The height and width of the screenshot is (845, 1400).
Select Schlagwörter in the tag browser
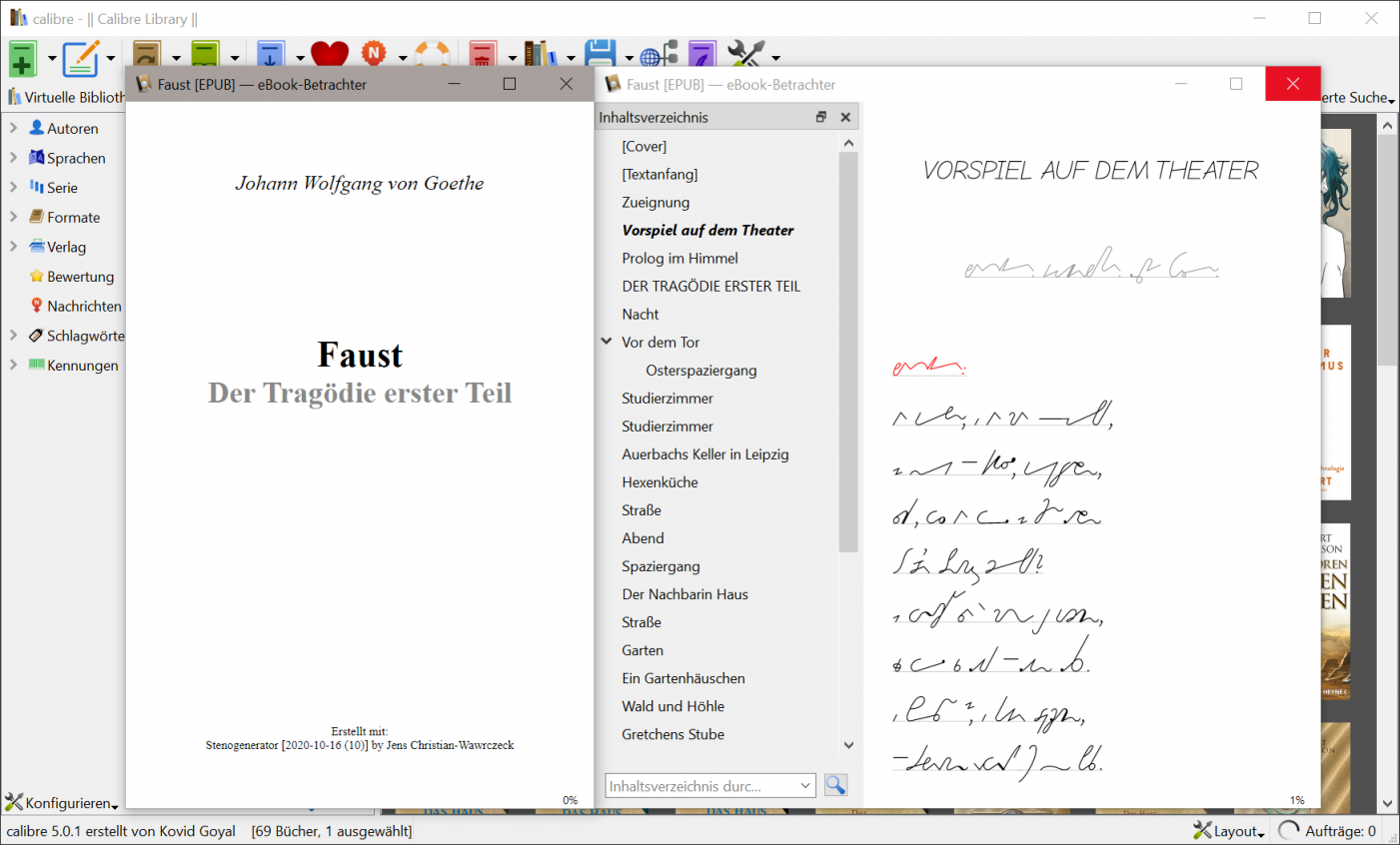[85, 336]
